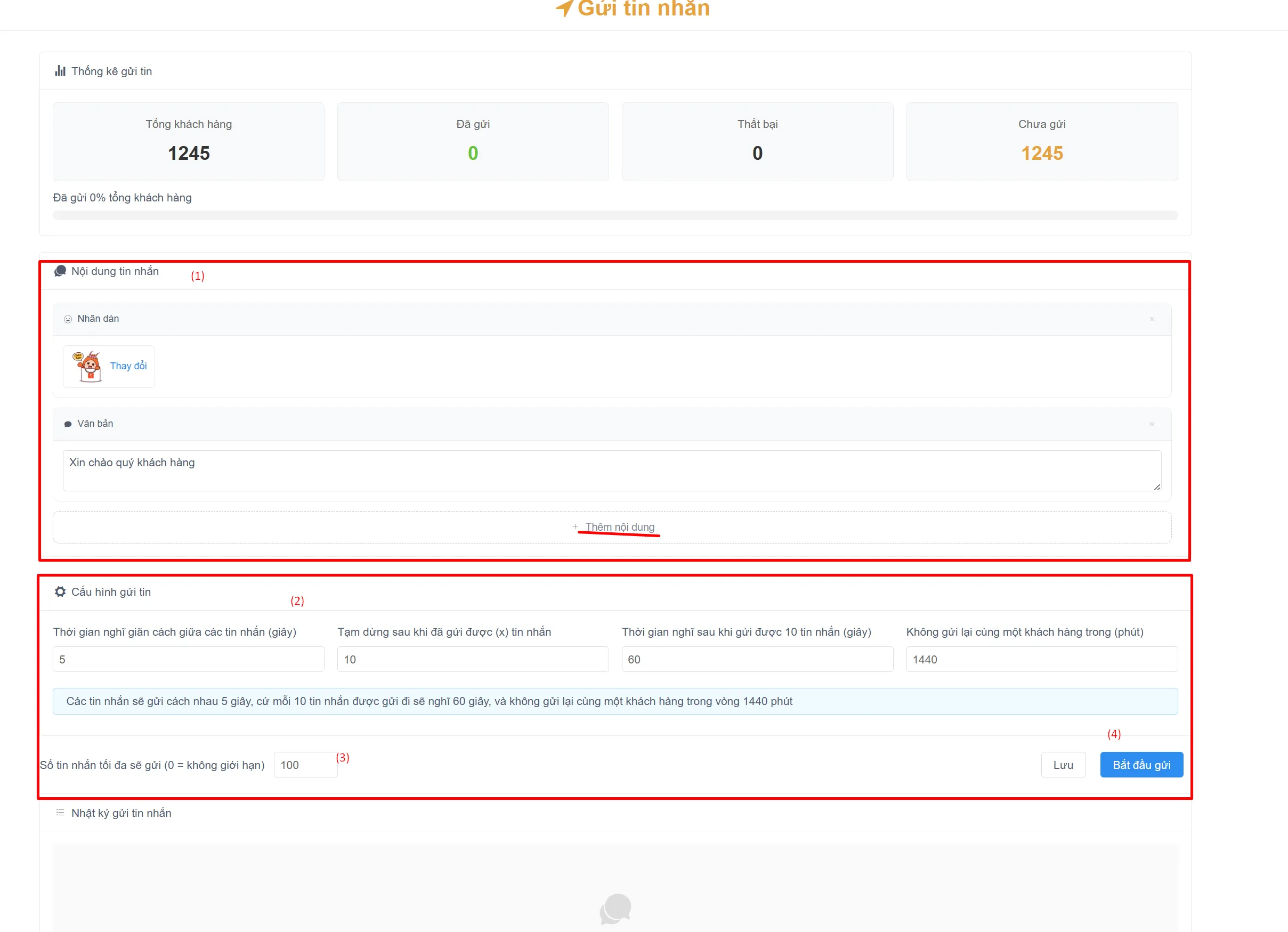
Task: Click the Thất bại 0 card
Action: tap(758, 142)
